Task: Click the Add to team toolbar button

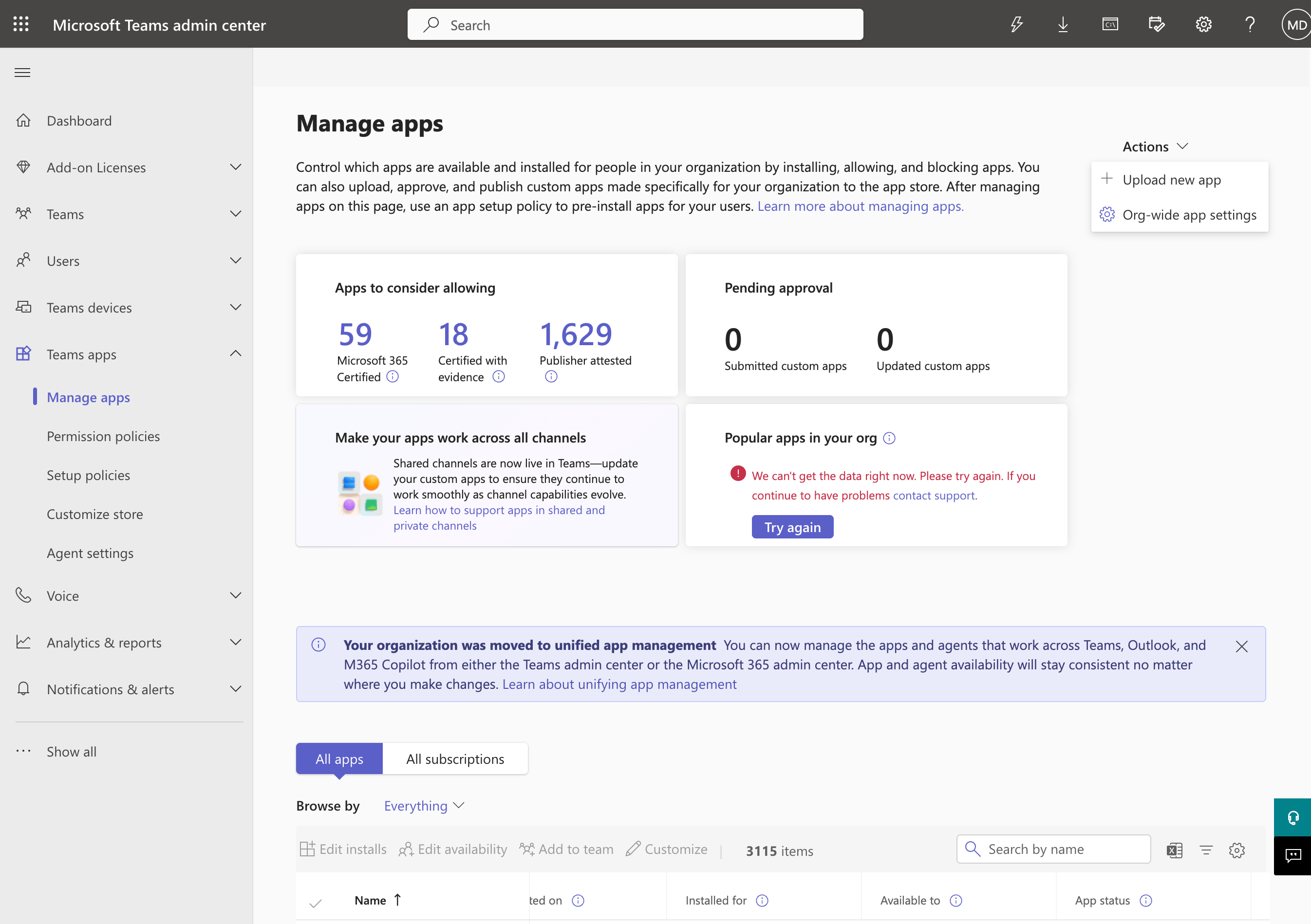Action: coord(566,849)
